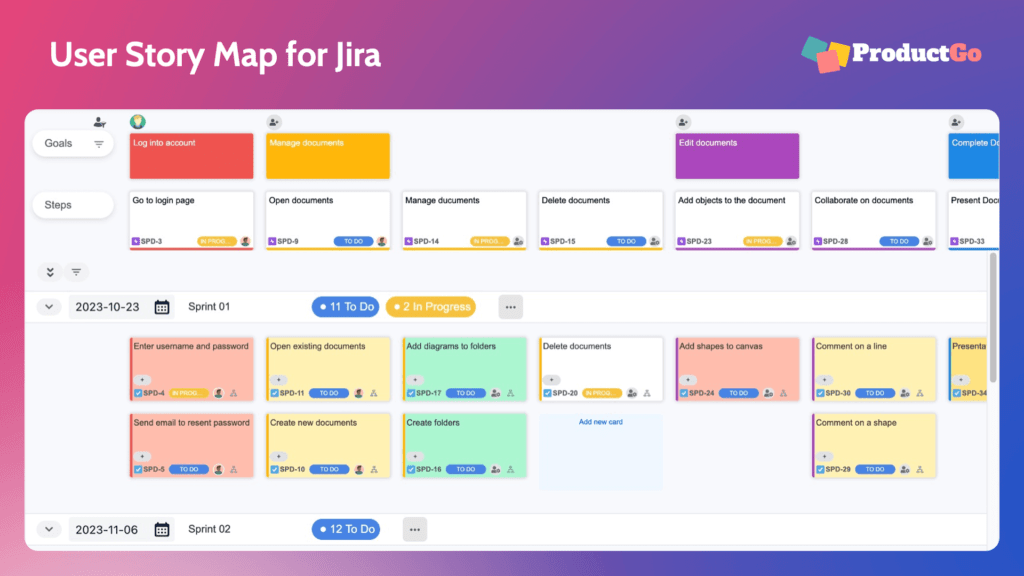Click the hierarchy icon on card SPD-11
Image resolution: width=1024 pixels, height=576 pixels.
tap(373, 393)
